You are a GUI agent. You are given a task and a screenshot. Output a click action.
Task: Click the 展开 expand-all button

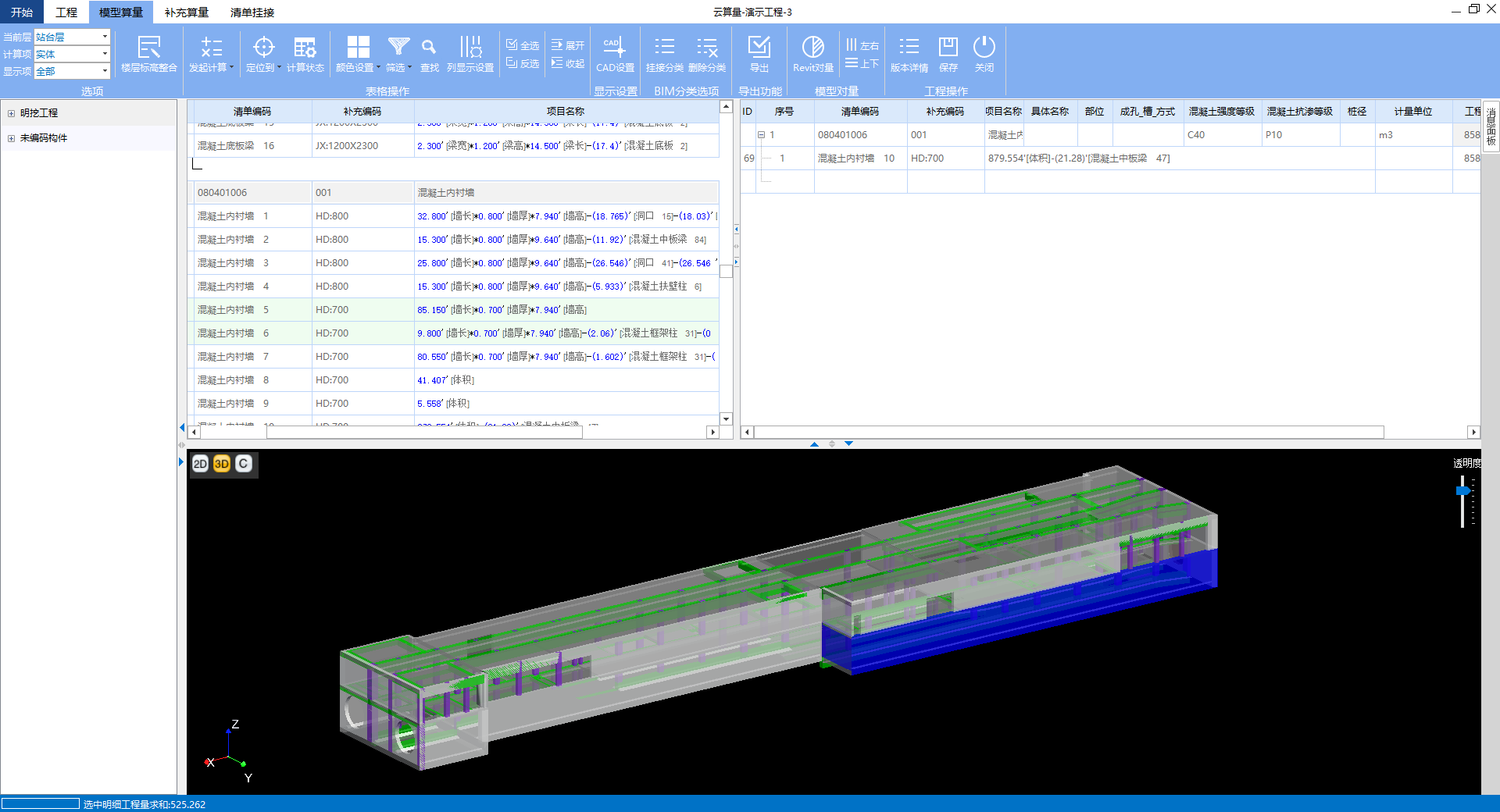568,45
